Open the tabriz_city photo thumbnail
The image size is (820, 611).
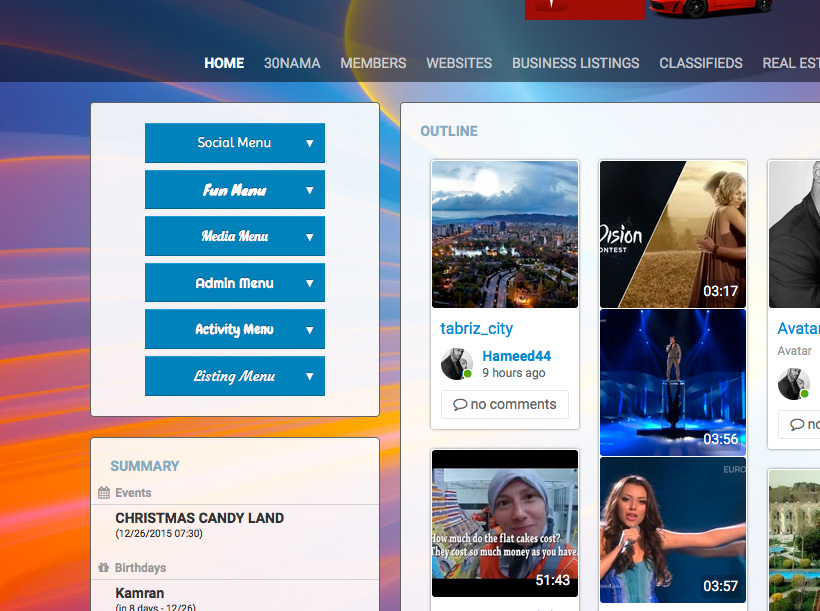pos(505,234)
